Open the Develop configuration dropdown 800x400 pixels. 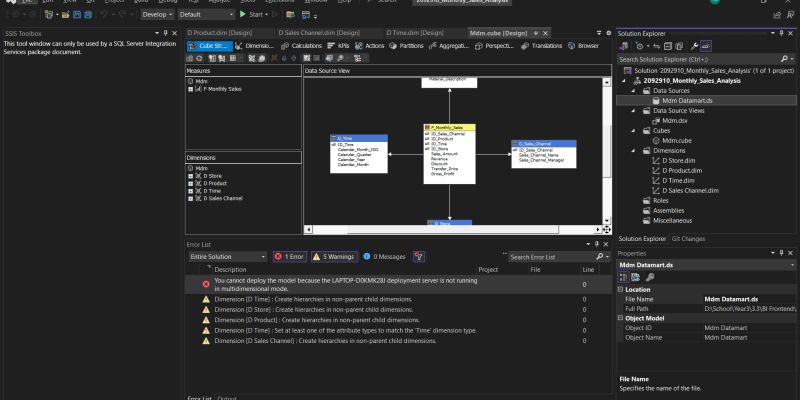pyautogui.click(x=157, y=15)
